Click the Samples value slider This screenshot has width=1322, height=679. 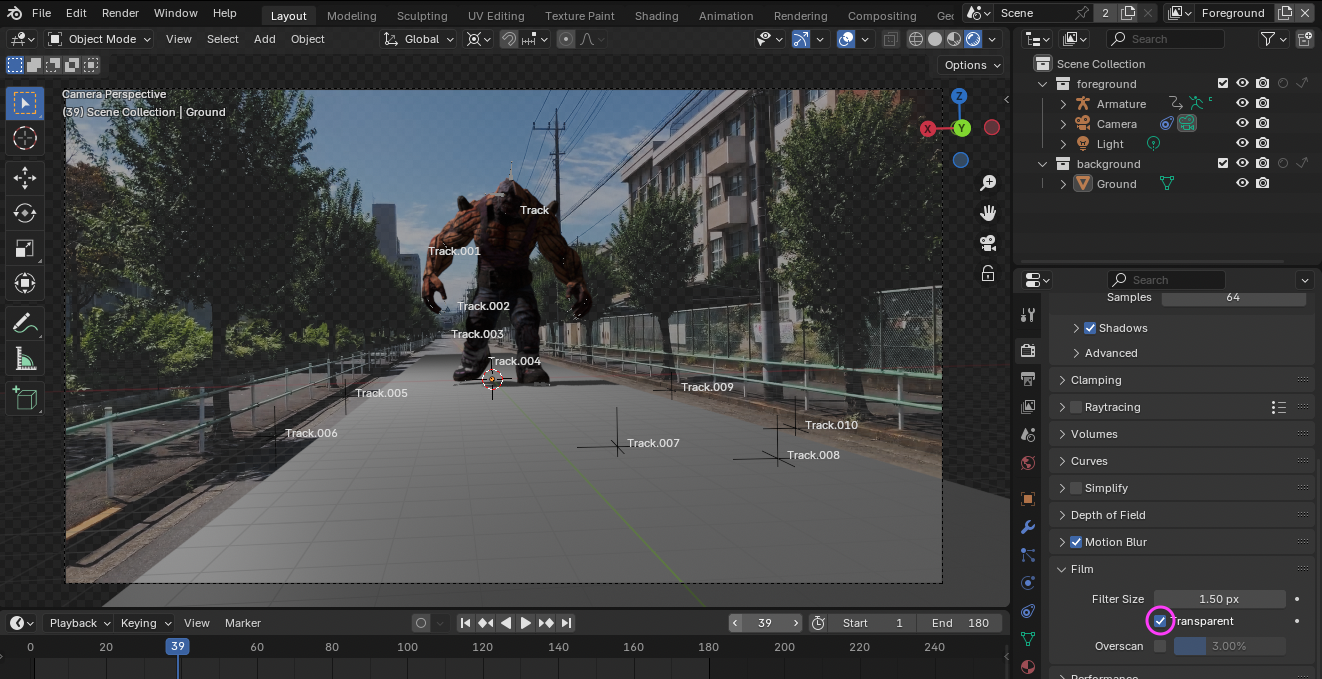[1232, 297]
